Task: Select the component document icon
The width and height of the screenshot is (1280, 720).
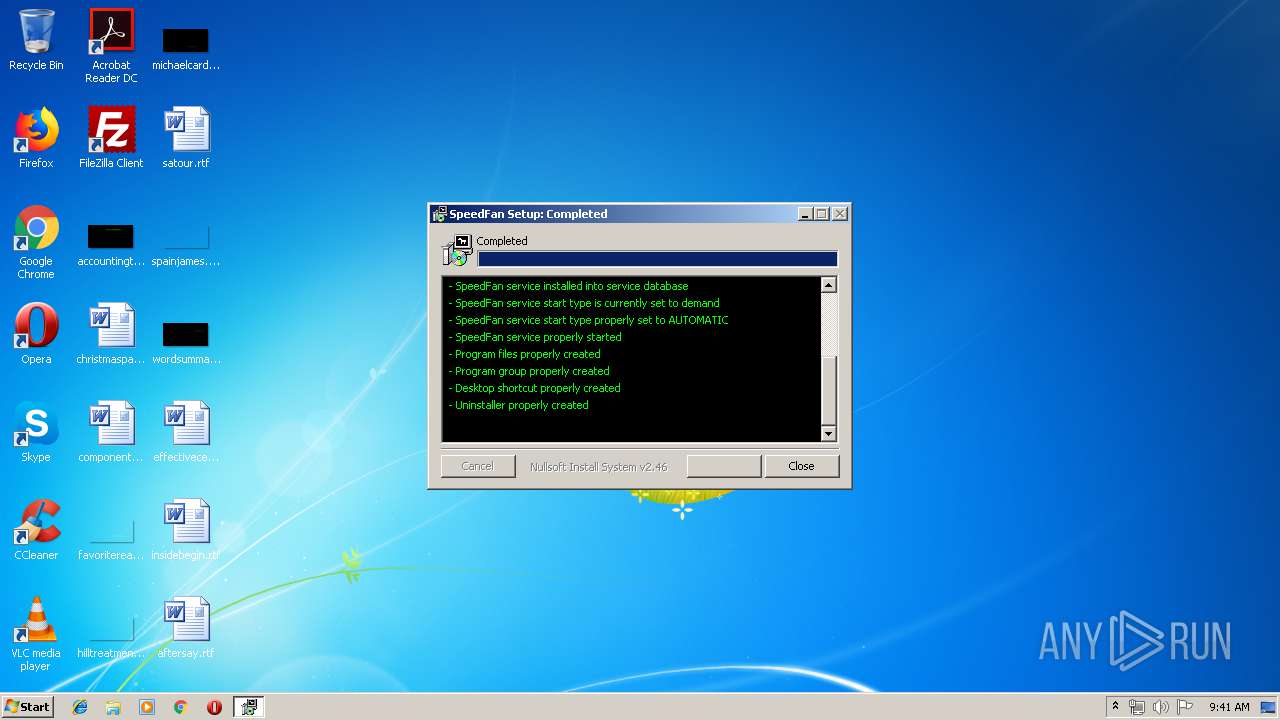Action: click(111, 432)
